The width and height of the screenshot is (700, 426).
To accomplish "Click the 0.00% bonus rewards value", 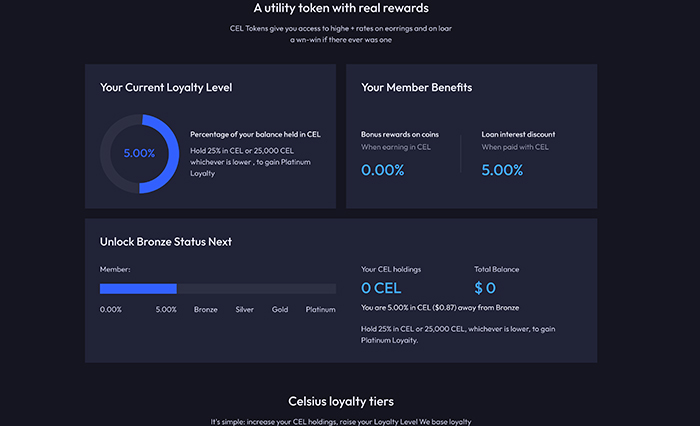I will [383, 170].
